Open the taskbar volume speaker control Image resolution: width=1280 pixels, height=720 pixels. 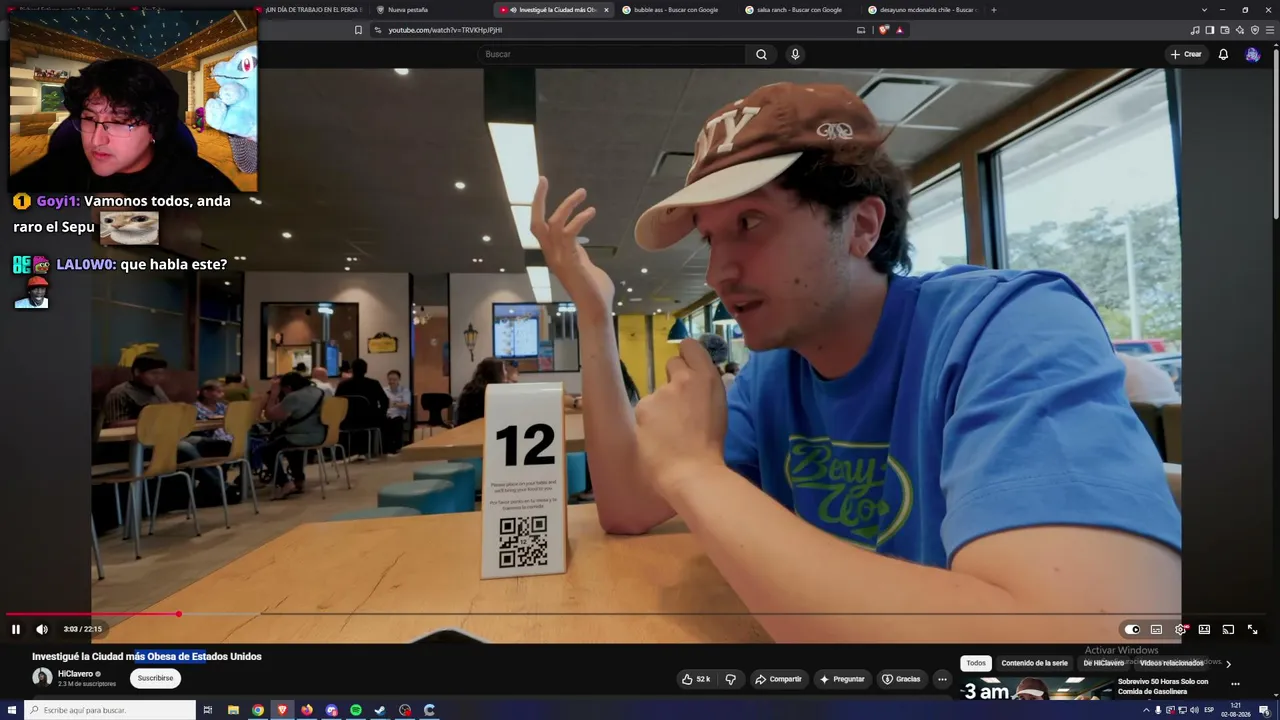coord(1194,710)
